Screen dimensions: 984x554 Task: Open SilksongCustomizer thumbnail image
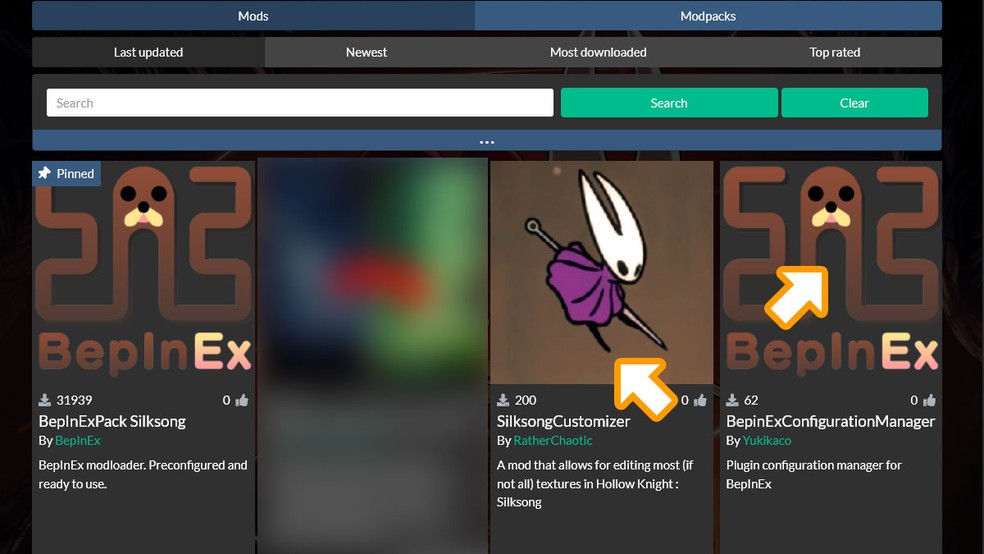click(x=601, y=272)
